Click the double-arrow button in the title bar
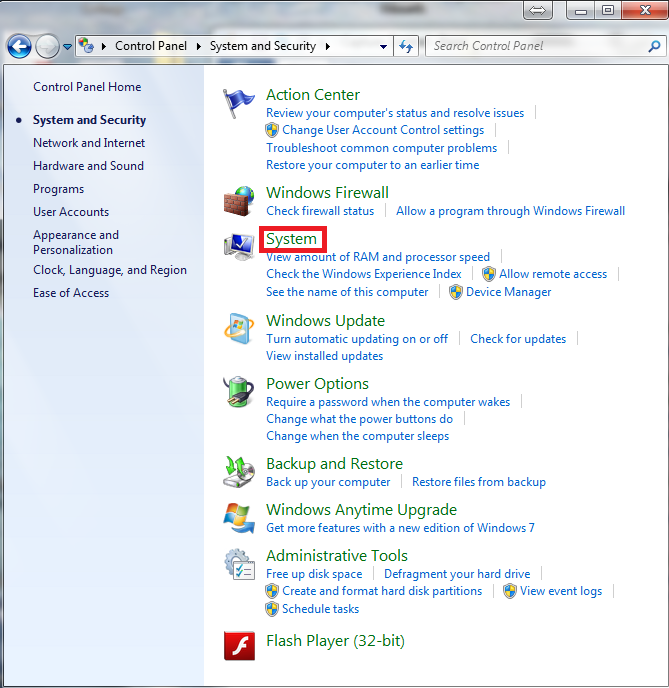This screenshot has height=688, width=669. pos(538,10)
